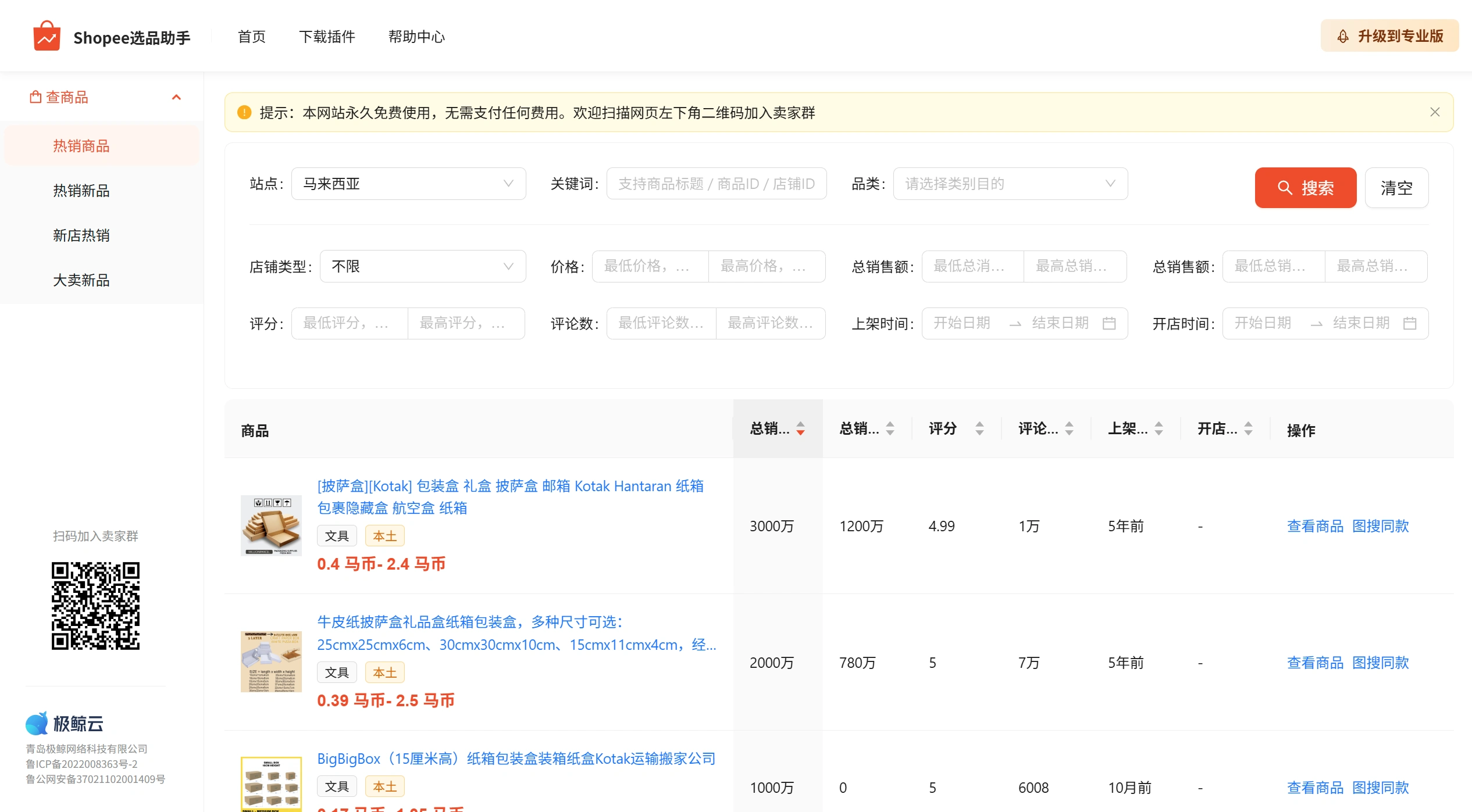Sort by 评论 column
1472x812 pixels.
[x=1069, y=429]
